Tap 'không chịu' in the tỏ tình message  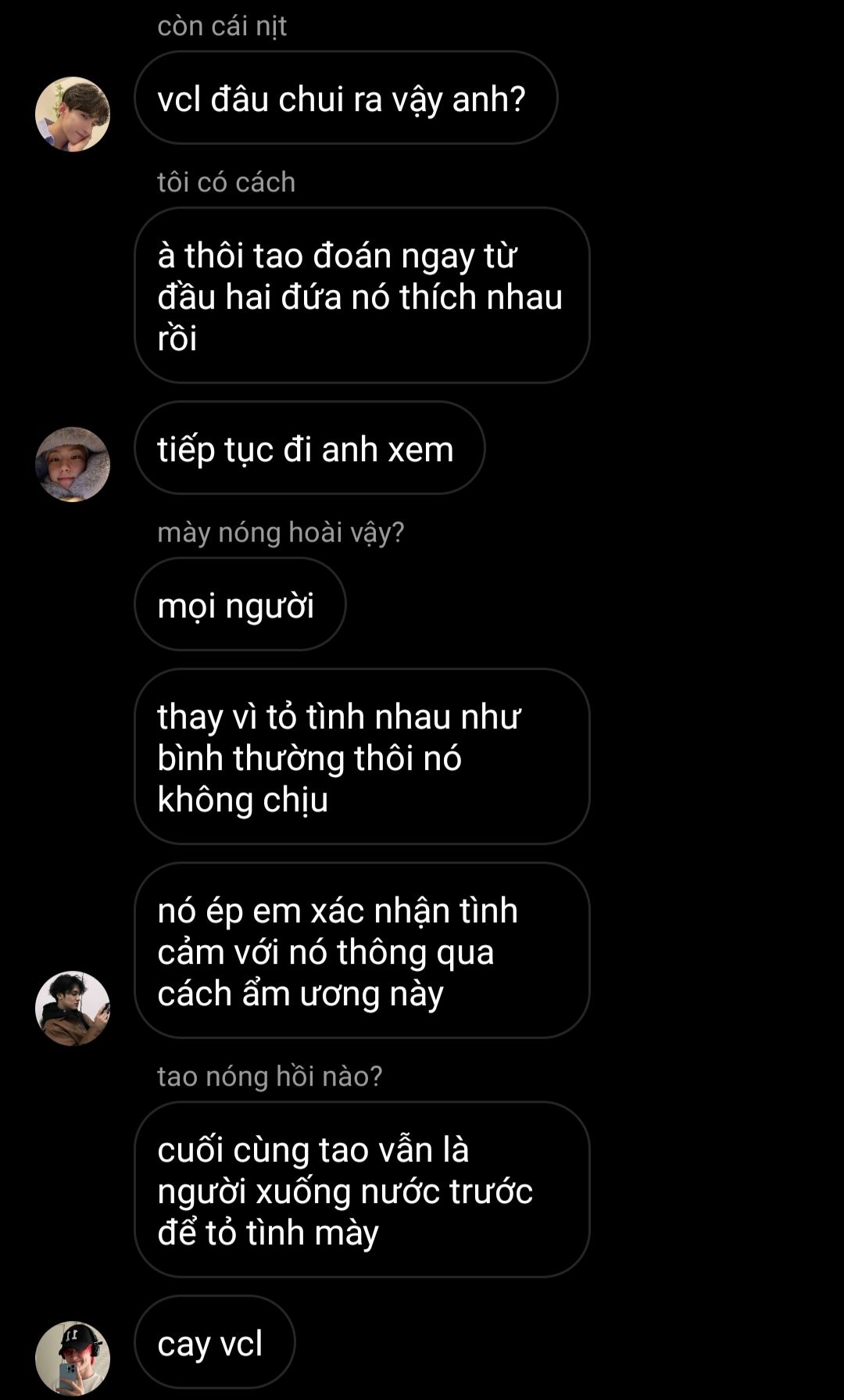coord(243,800)
